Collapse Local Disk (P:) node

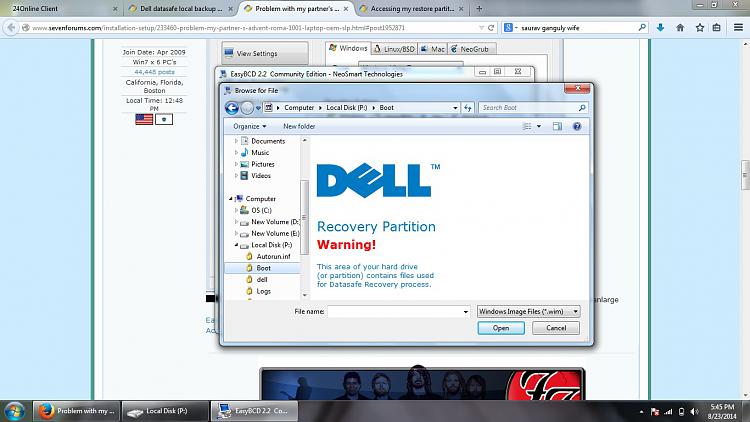pos(236,244)
